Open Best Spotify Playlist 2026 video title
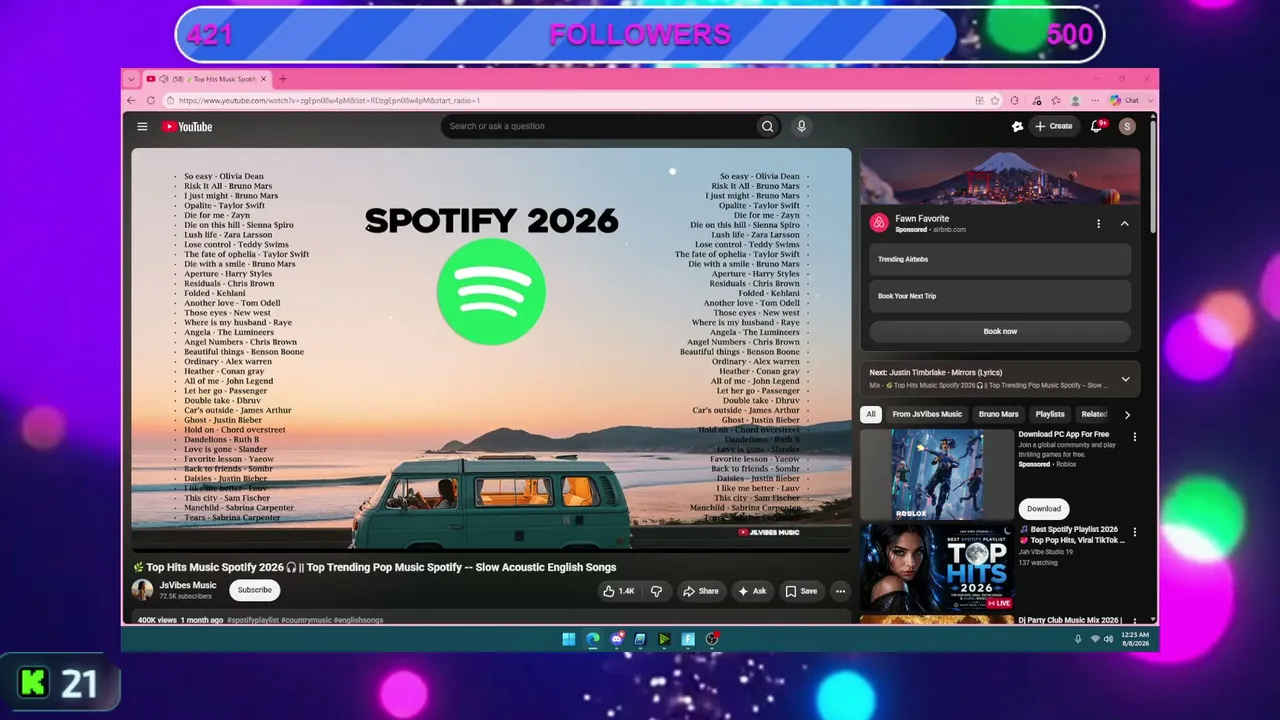This screenshot has height=720, width=1280. click(x=1072, y=534)
